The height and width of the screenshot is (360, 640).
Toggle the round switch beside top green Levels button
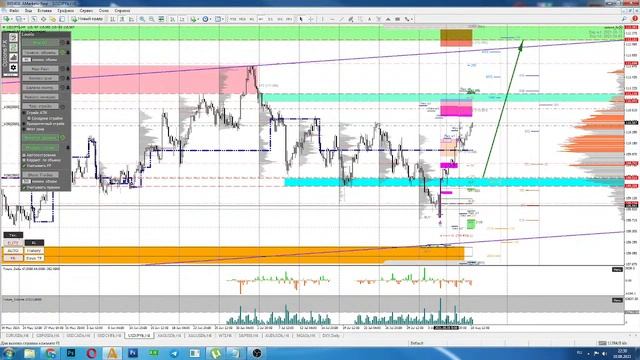coord(62,42)
